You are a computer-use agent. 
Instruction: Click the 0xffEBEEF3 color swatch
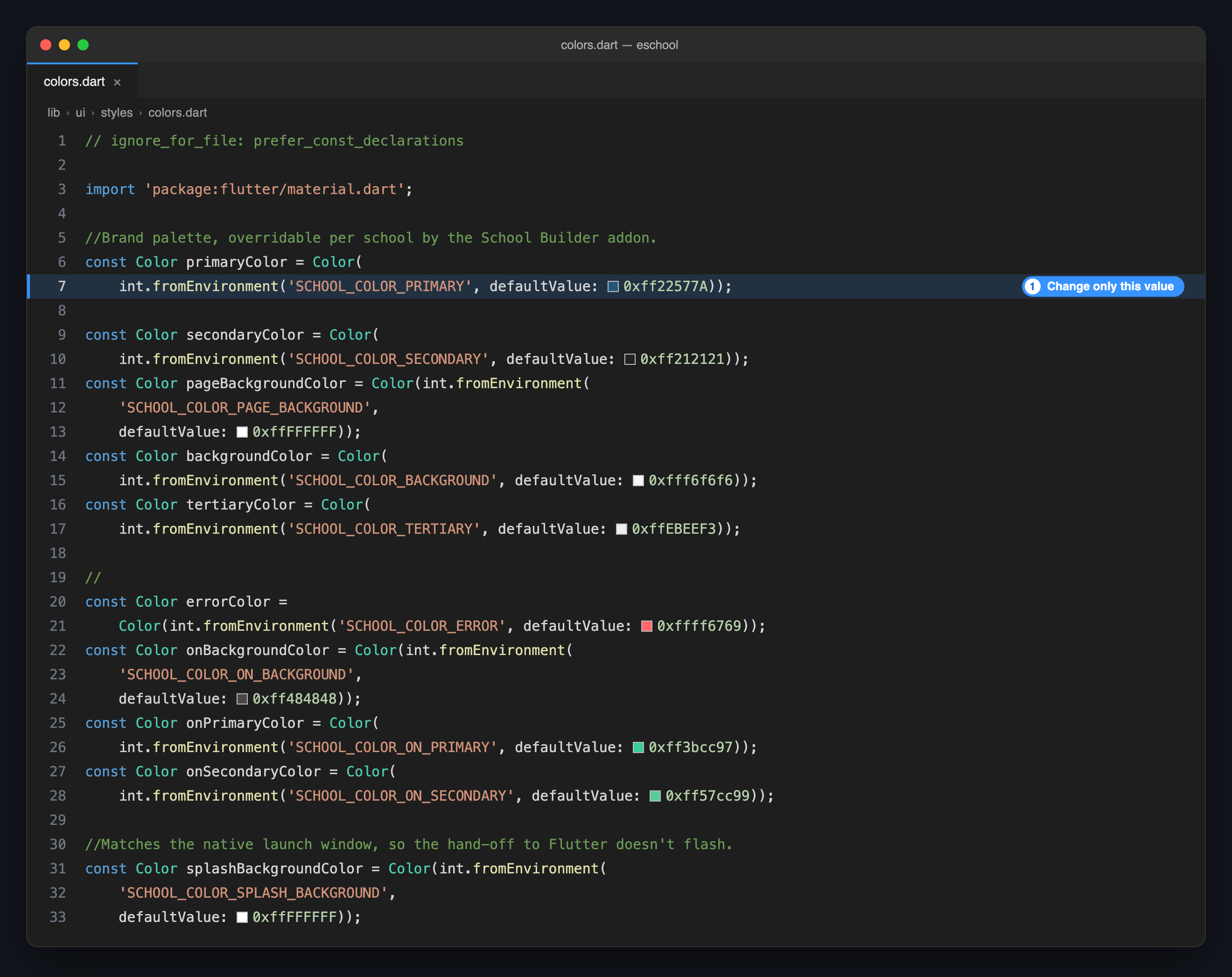coord(622,529)
